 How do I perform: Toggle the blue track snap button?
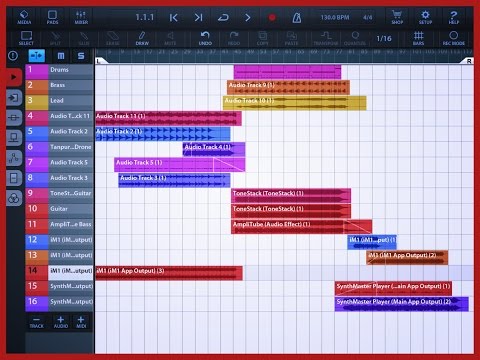[37, 56]
